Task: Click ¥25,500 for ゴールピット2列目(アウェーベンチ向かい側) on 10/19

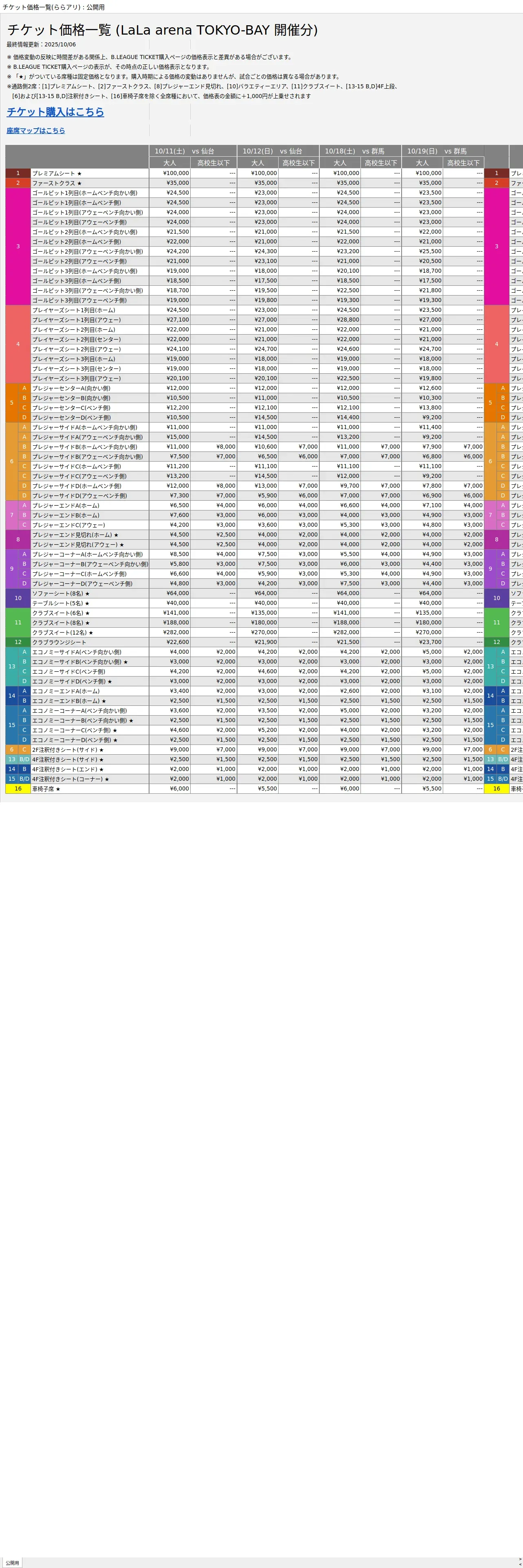Action: click(x=422, y=252)
